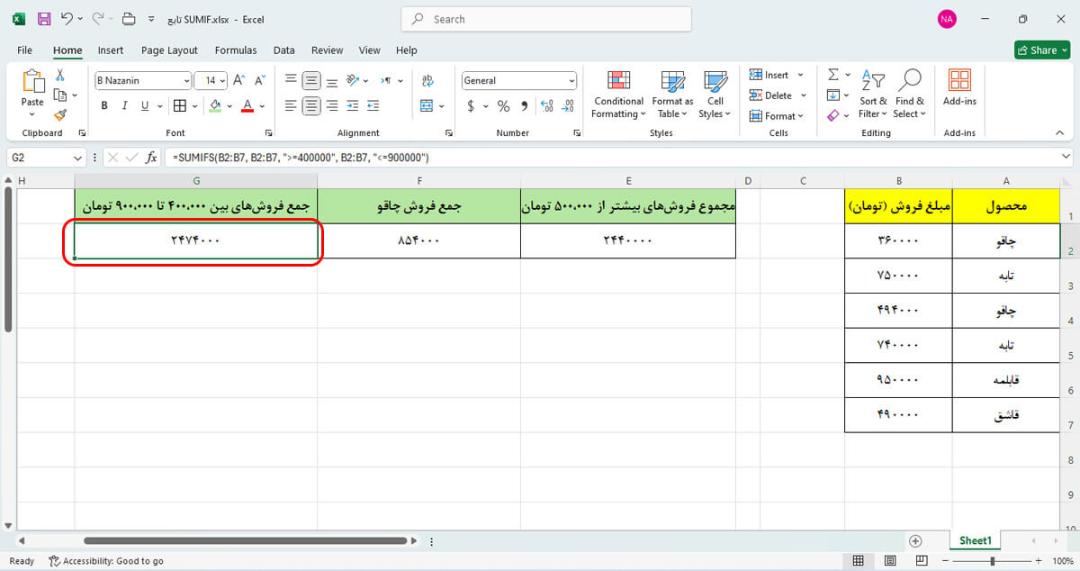Click the Borders icon

(180, 105)
